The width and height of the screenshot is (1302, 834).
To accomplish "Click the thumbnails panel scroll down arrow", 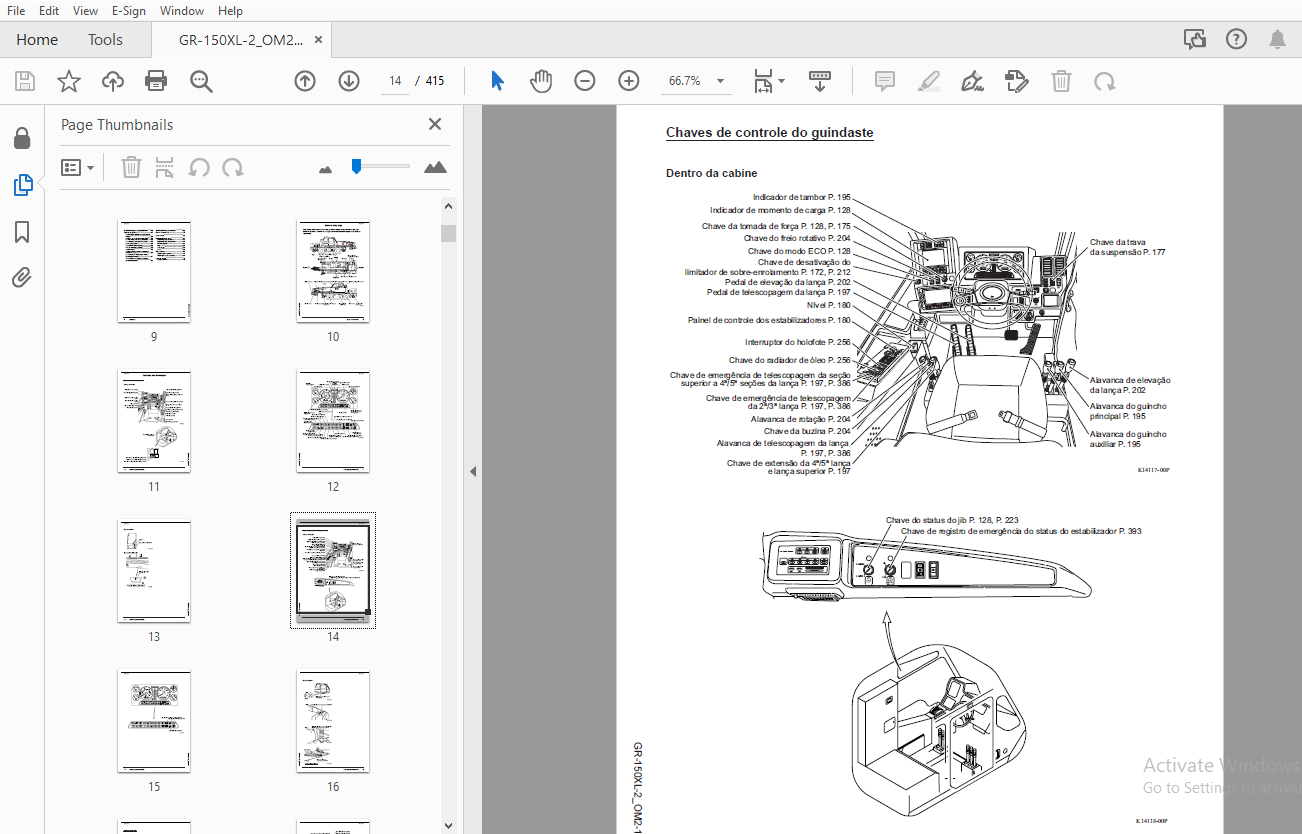I will (448, 825).
